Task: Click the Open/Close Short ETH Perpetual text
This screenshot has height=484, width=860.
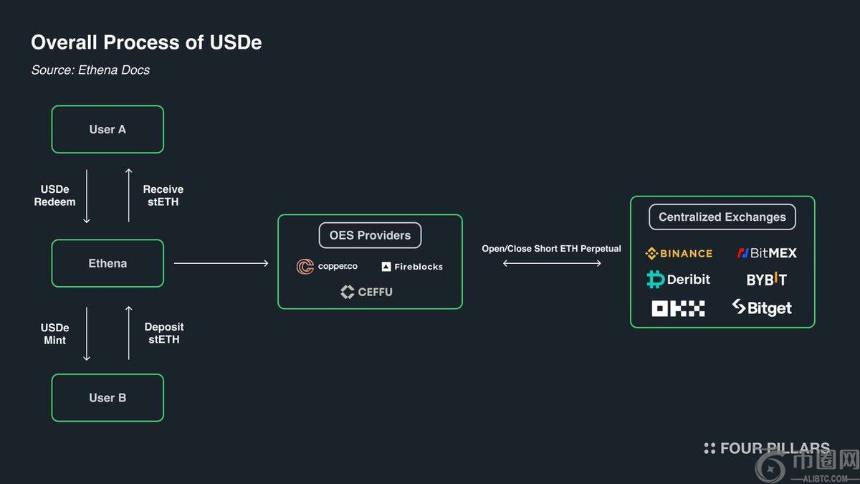Action: coord(551,249)
